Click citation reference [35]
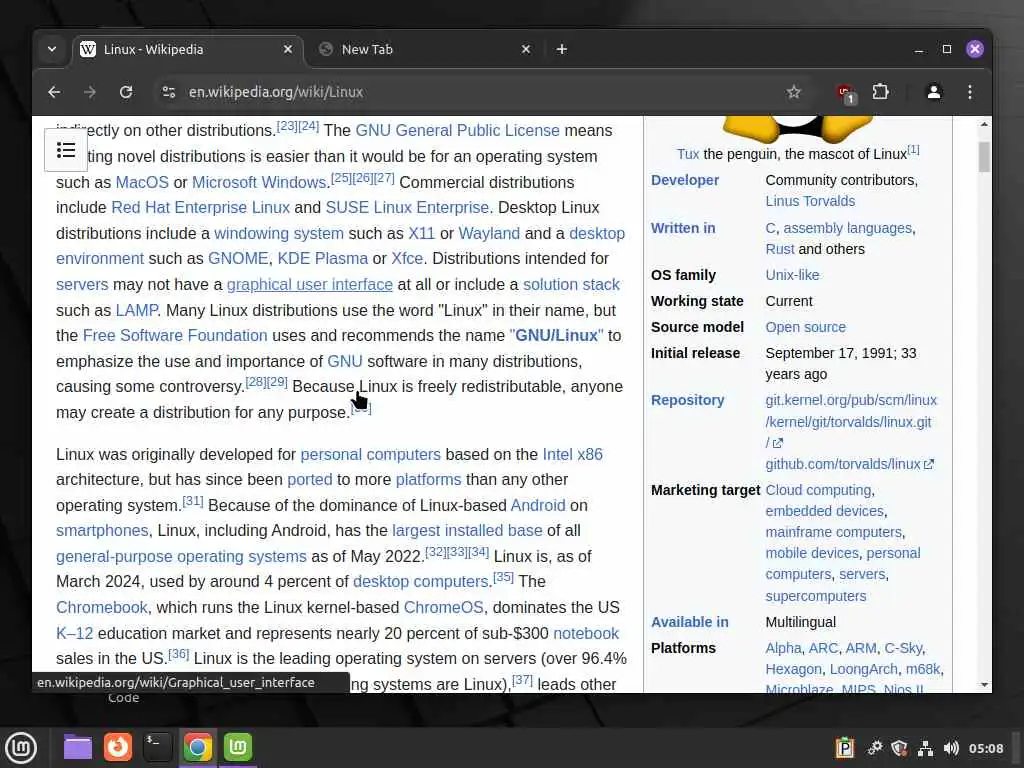 click(x=503, y=577)
